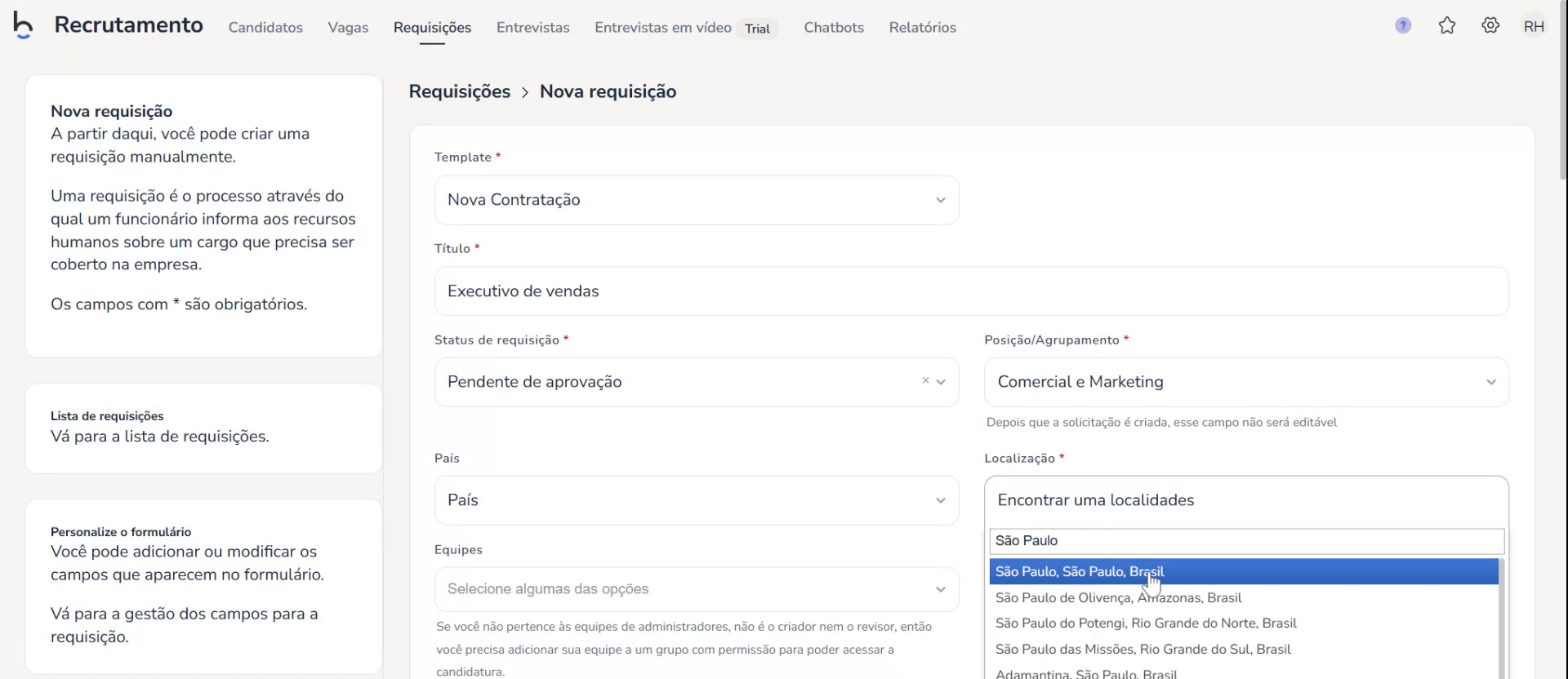Click the Trial badge
This screenshot has height=679, width=1568.
point(757,29)
